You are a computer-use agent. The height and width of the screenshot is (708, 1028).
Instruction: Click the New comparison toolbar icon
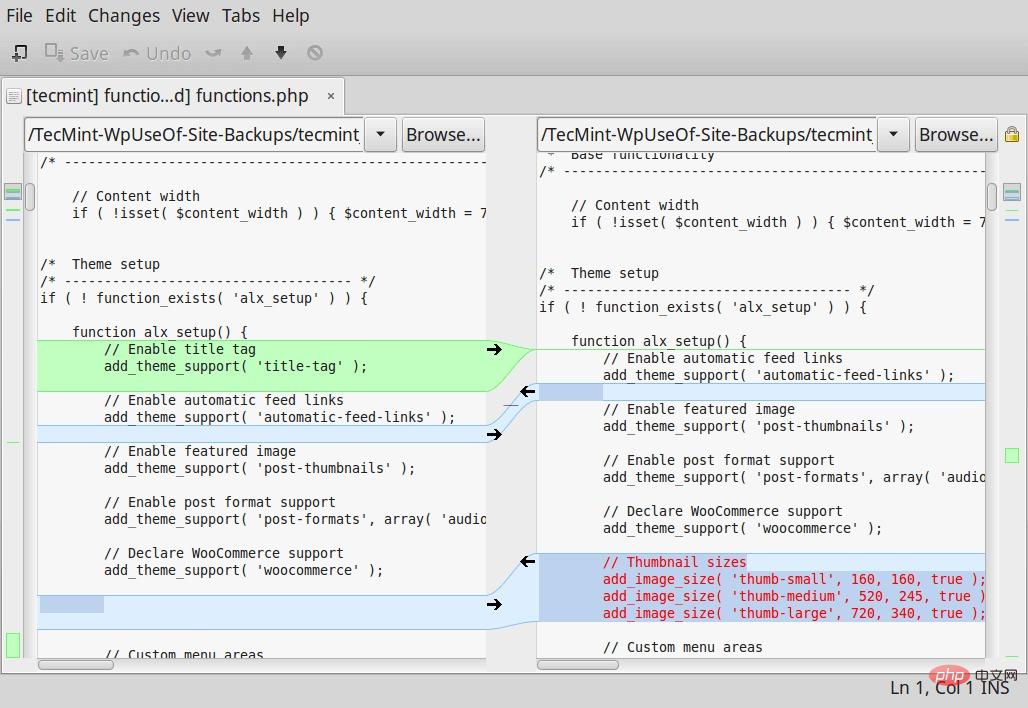click(19, 53)
